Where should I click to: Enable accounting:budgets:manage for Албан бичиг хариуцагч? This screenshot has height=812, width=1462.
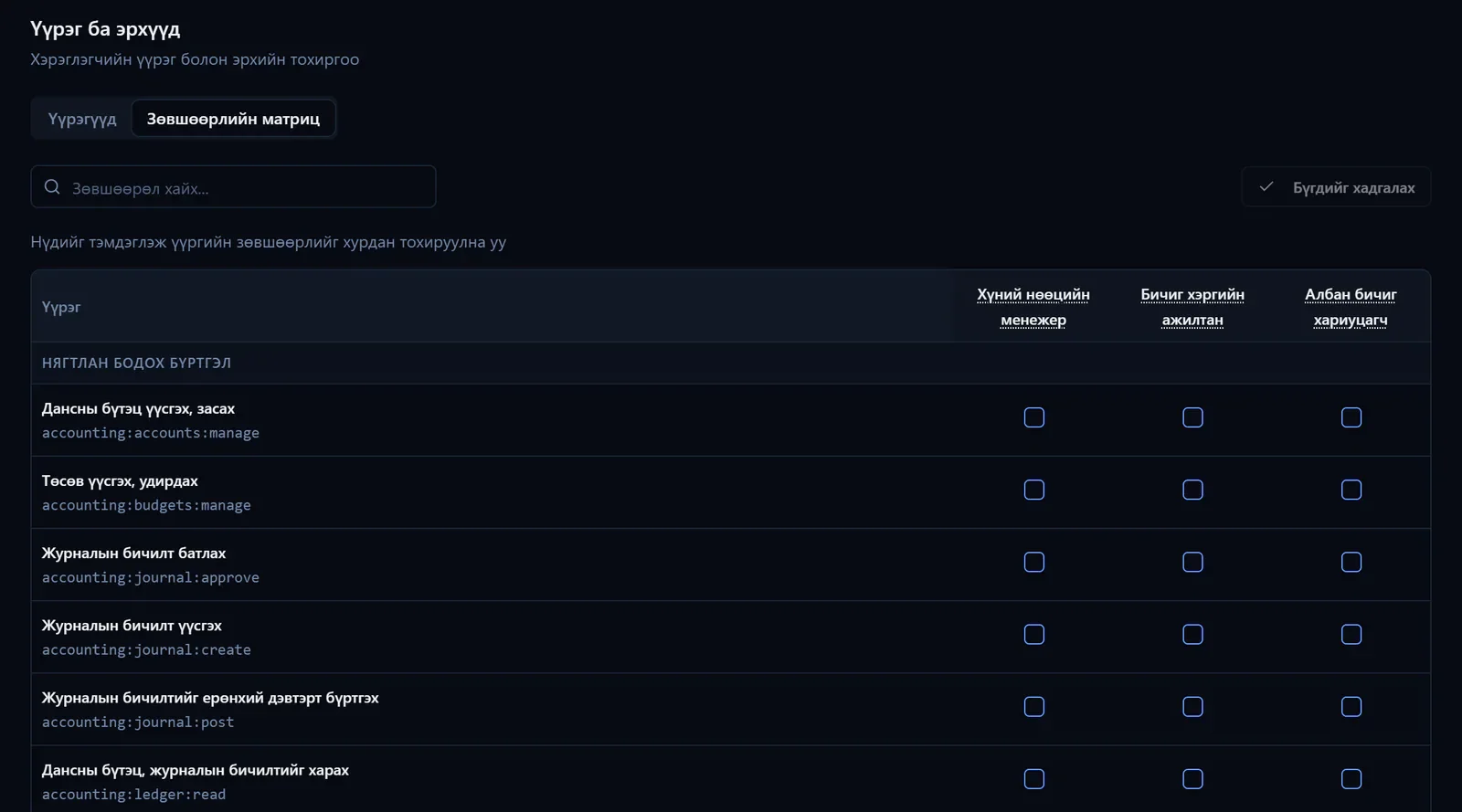click(x=1351, y=490)
